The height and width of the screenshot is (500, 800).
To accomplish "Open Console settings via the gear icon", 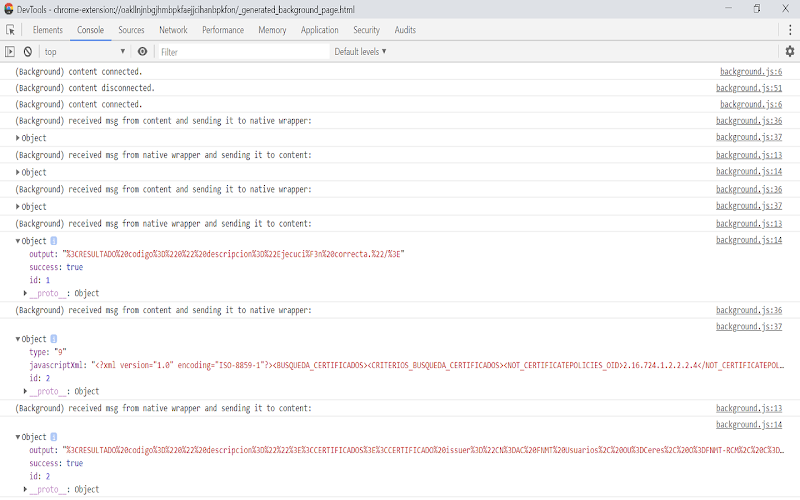I will [790, 52].
